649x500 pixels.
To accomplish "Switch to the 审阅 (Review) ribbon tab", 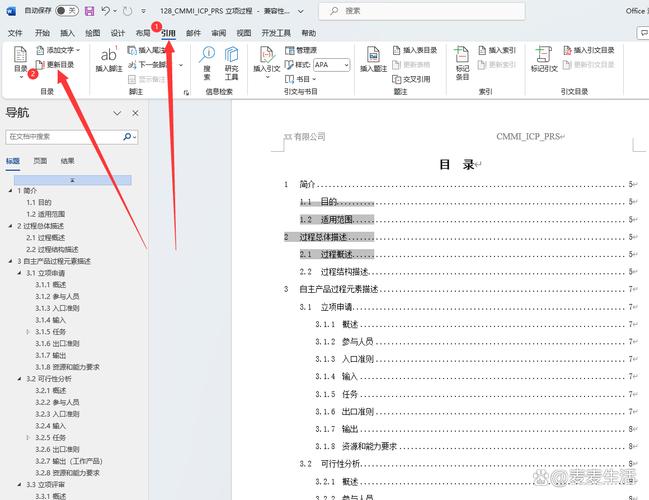I will coord(218,33).
